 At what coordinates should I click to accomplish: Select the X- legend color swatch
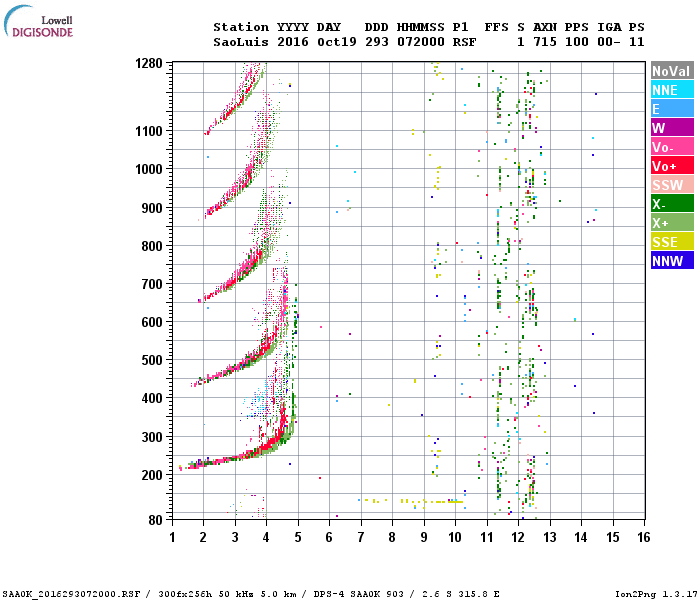(x=672, y=204)
